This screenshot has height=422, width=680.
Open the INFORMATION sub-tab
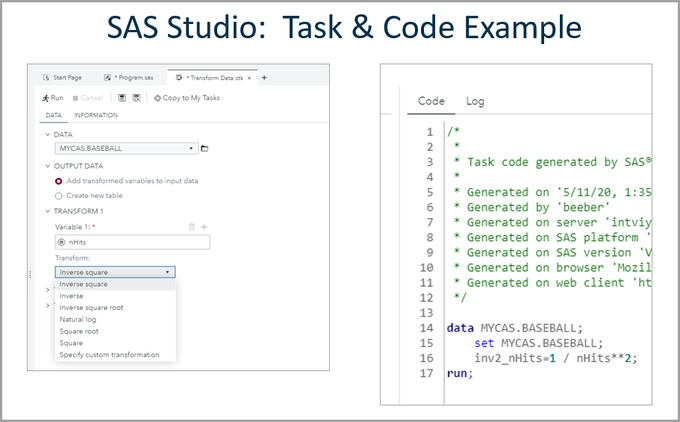point(95,115)
